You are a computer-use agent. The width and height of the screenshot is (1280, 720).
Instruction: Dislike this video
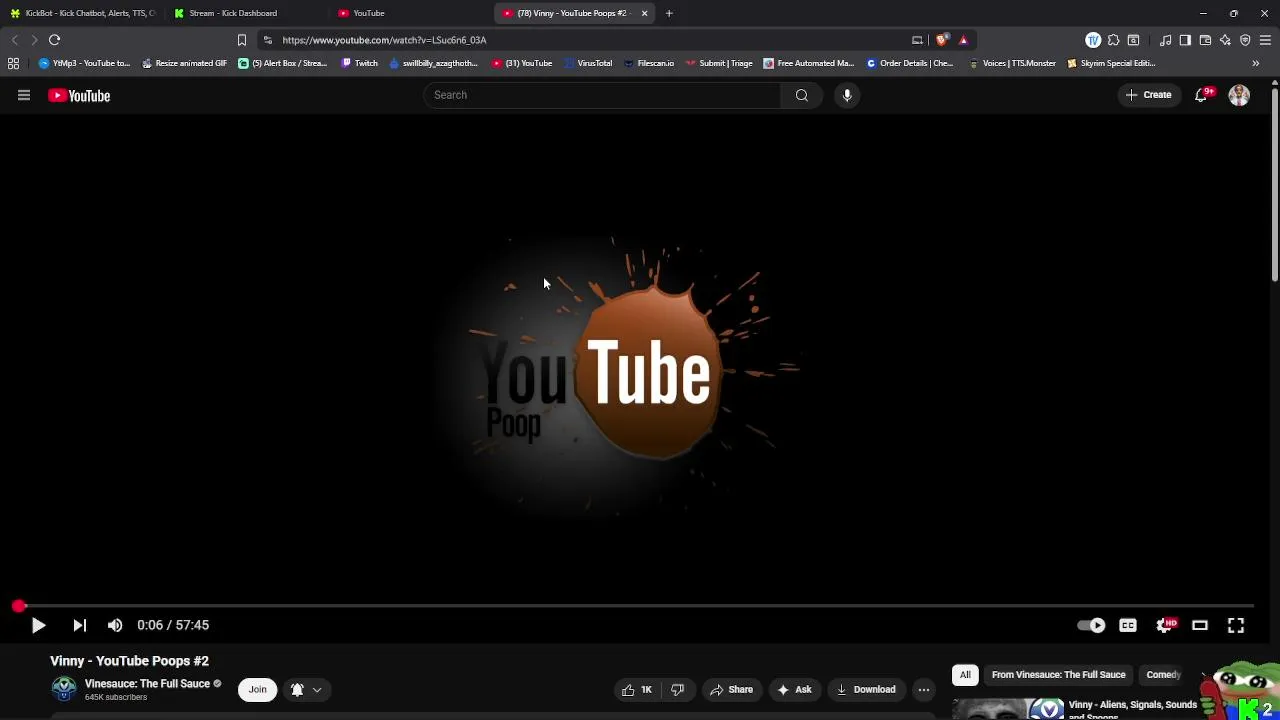pos(678,689)
